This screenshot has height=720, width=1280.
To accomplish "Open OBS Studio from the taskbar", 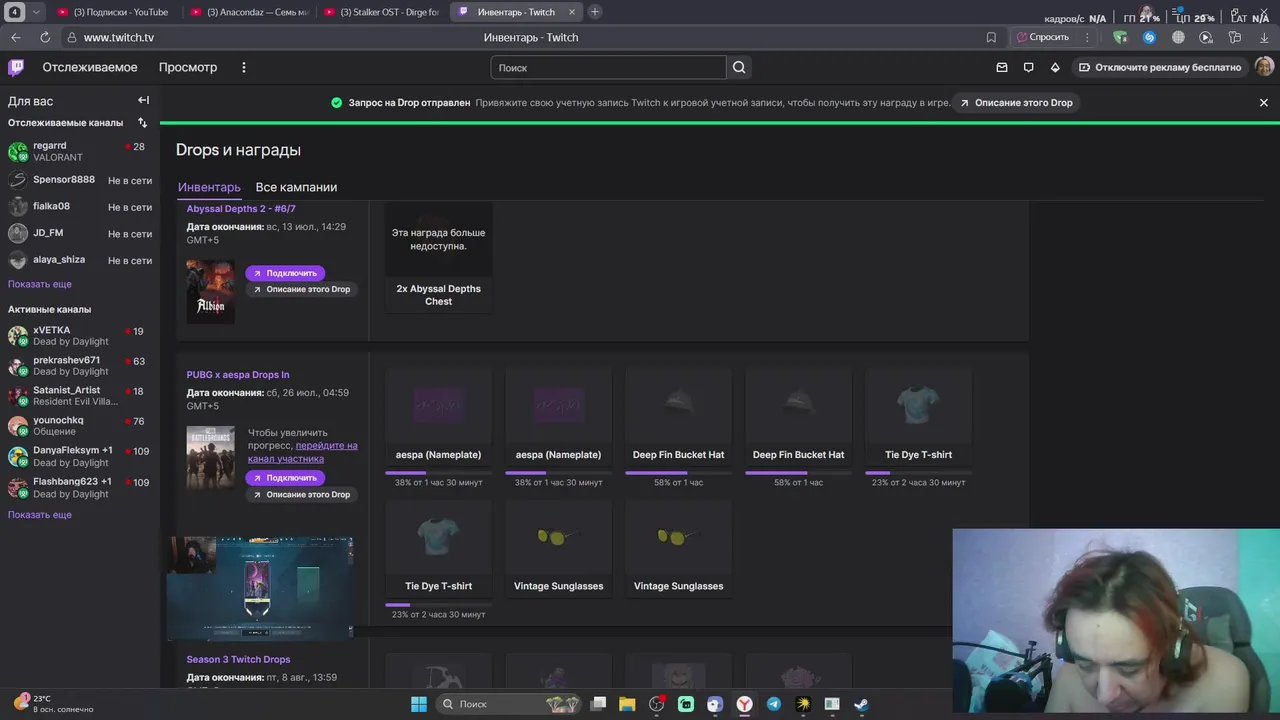I will click(656, 704).
